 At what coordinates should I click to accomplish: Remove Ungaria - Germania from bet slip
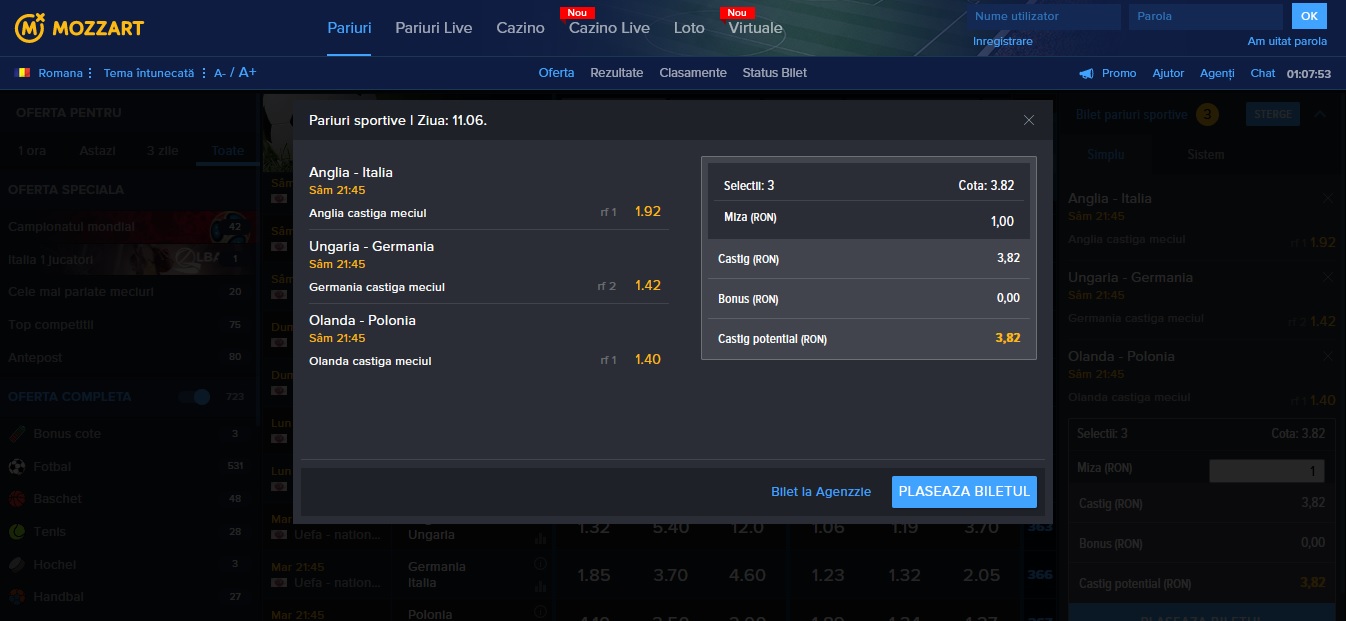[1328, 277]
